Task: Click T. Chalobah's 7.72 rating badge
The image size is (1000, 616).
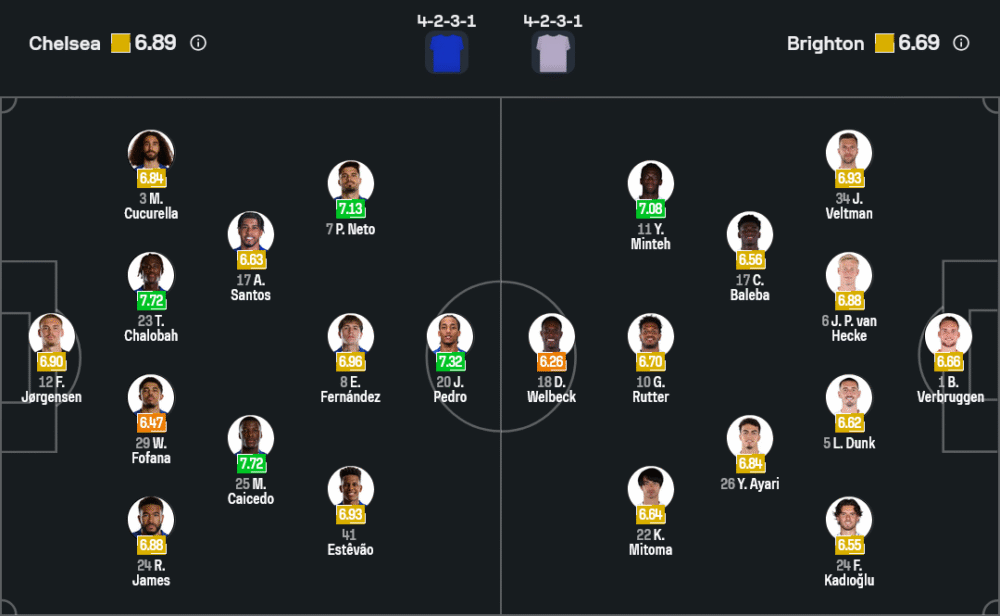Action: (x=151, y=301)
